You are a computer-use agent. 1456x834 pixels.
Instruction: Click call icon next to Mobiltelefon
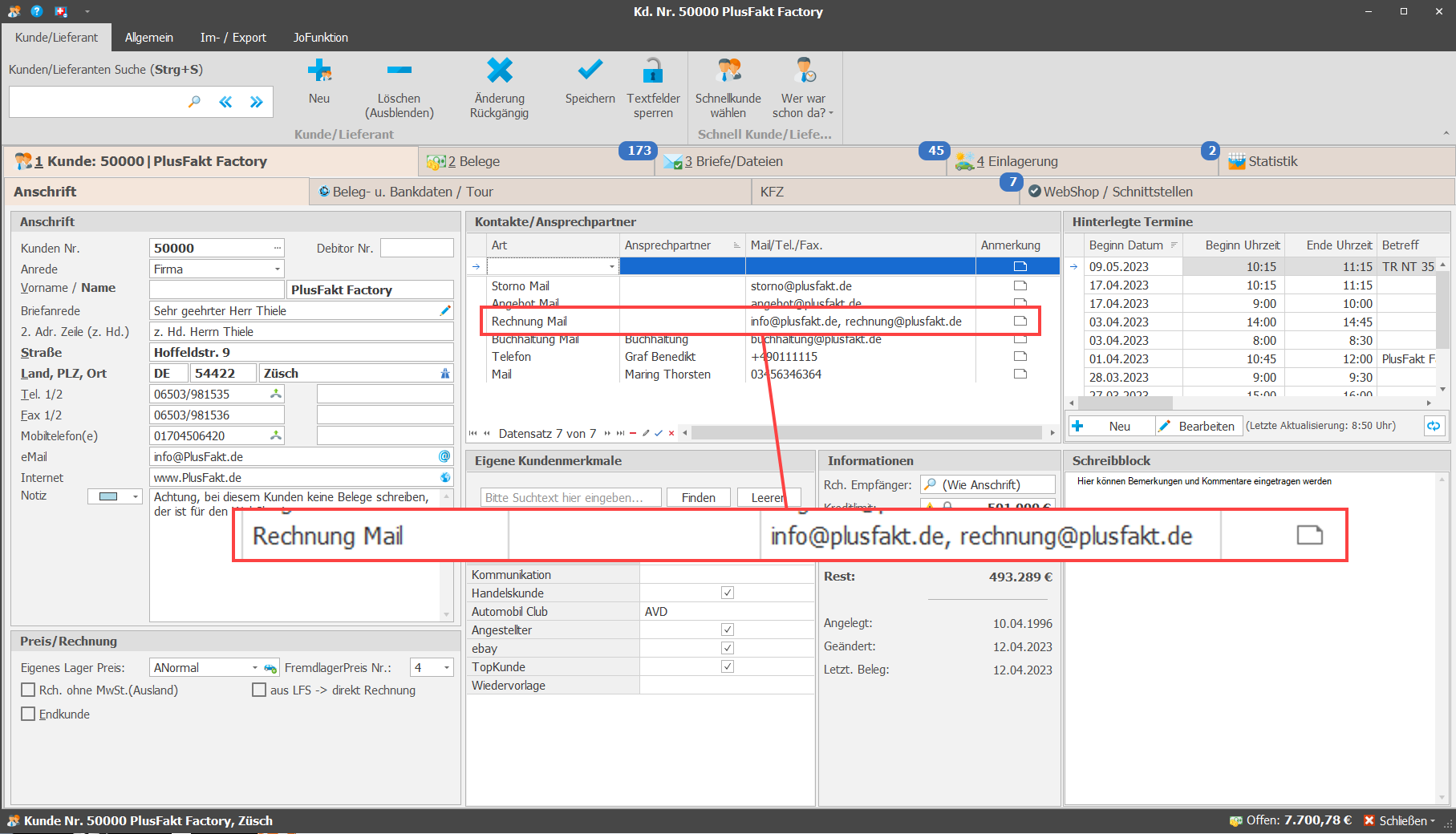(276, 435)
